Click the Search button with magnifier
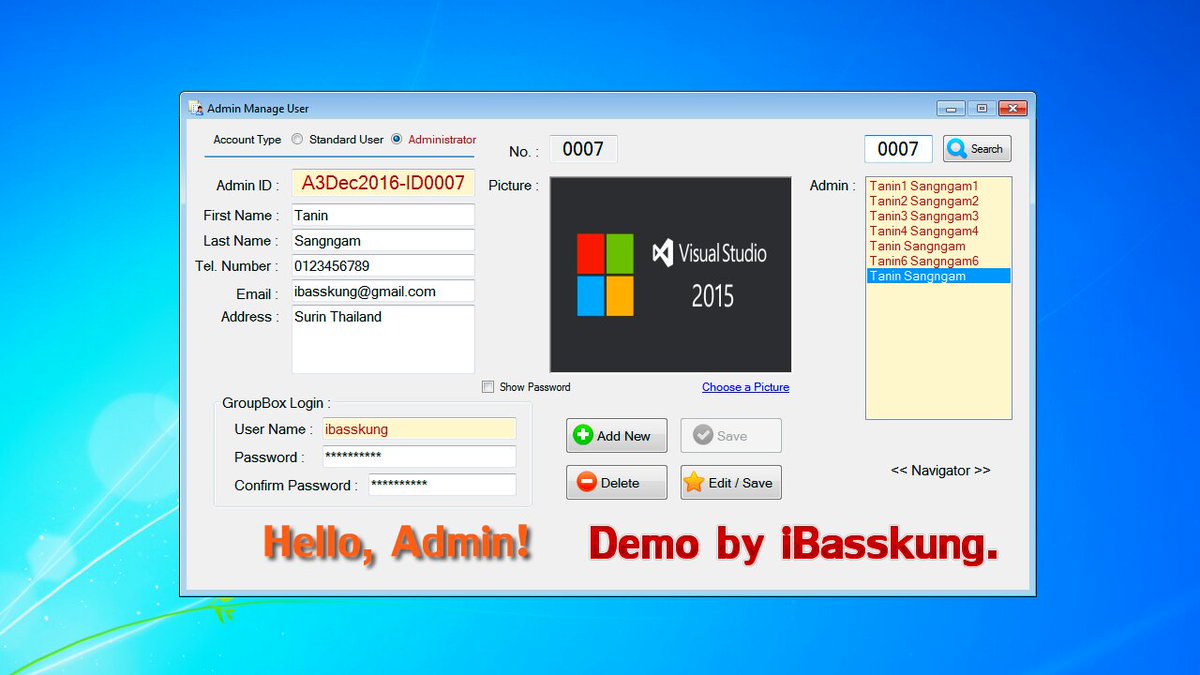1200x675 pixels. (x=977, y=149)
